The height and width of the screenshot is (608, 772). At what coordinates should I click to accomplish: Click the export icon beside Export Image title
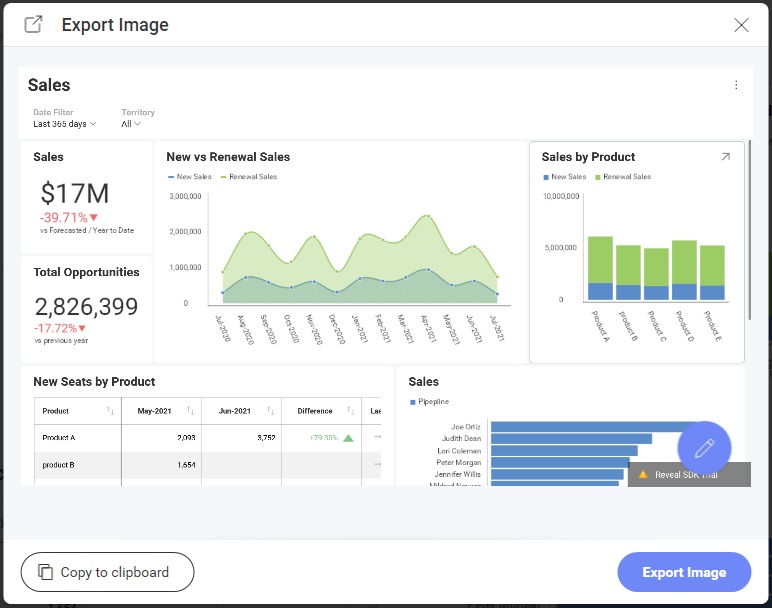pyautogui.click(x=33, y=25)
